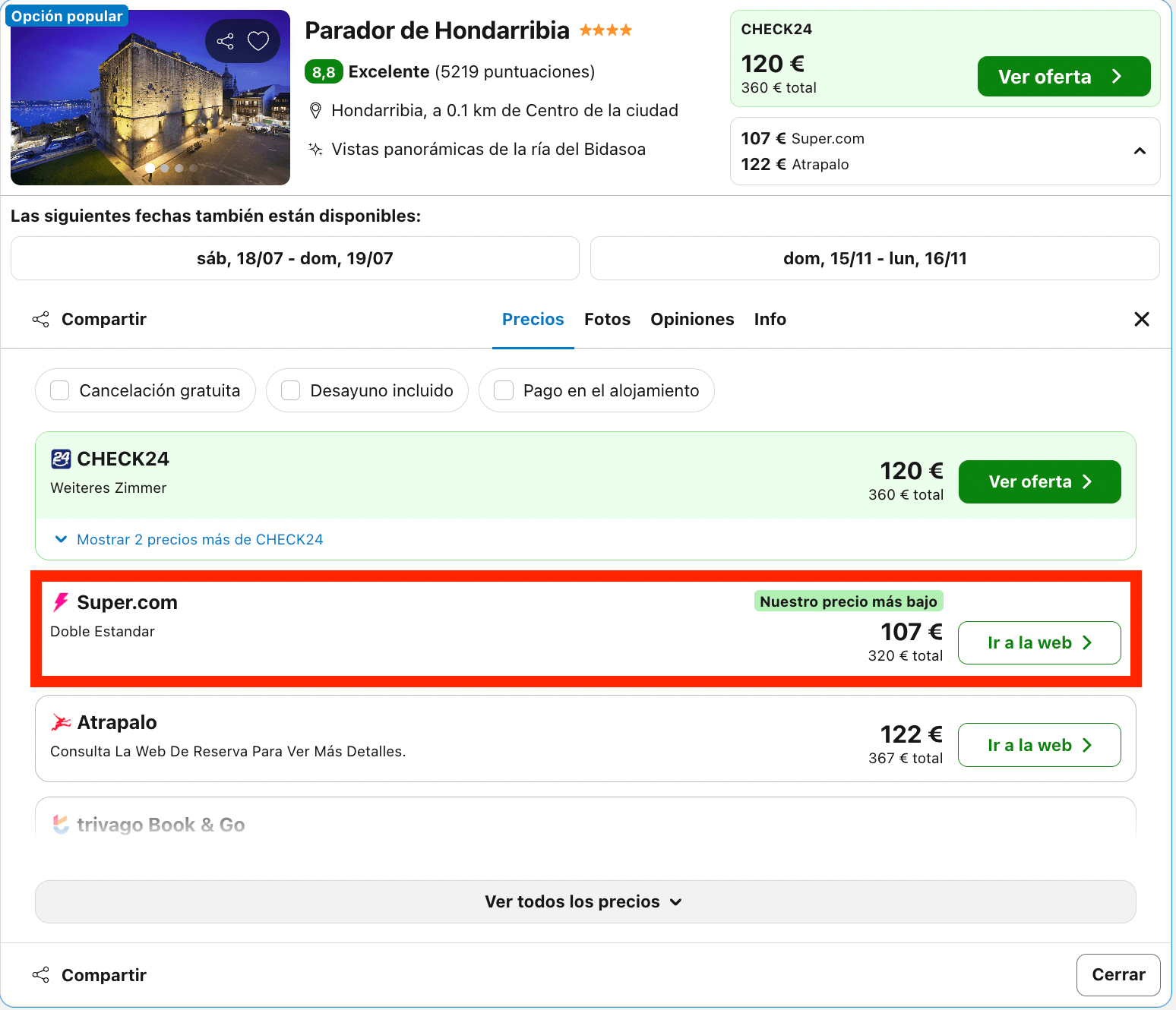Expand Ver todos los precios

(586, 902)
